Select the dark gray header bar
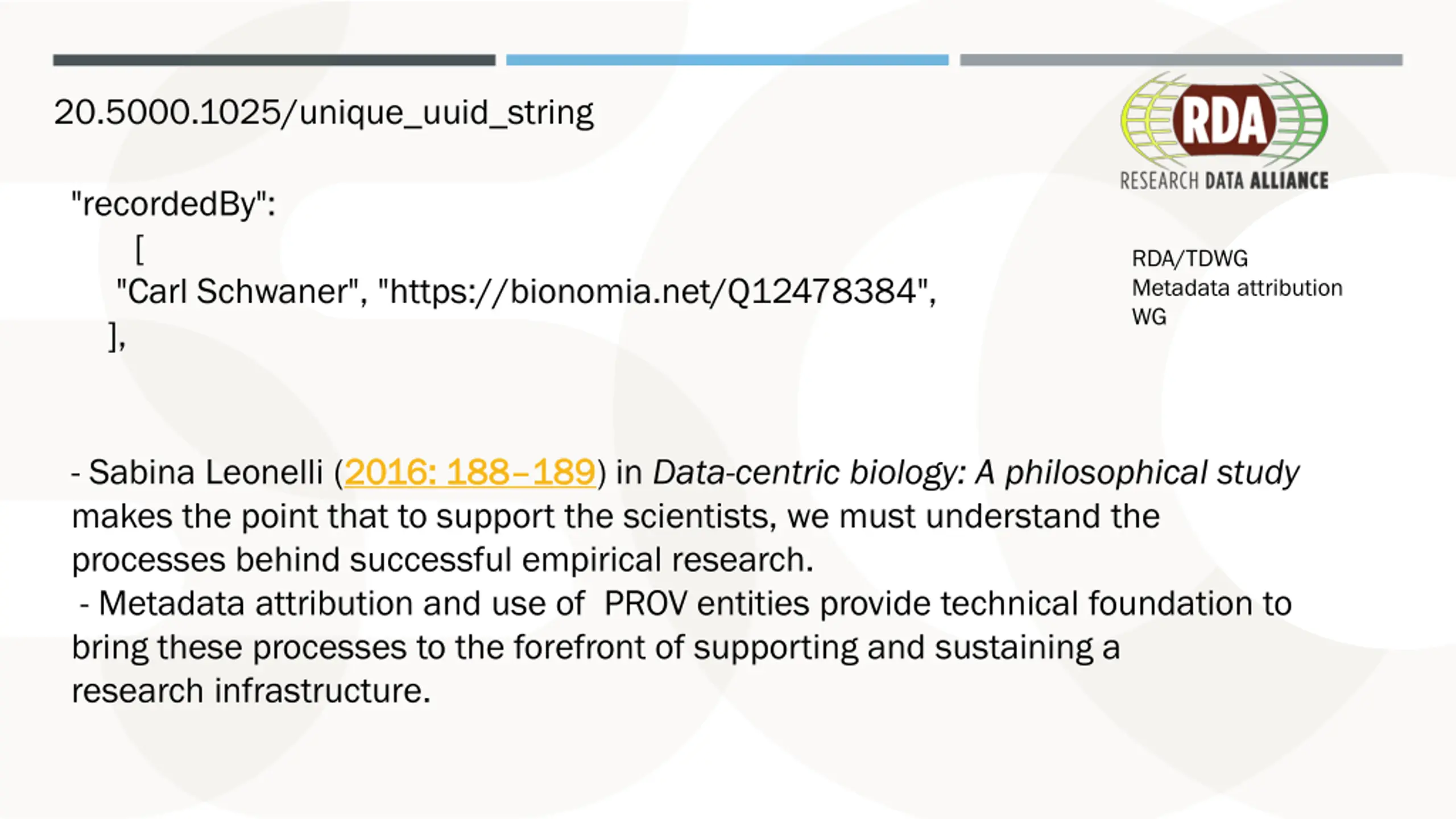Viewport: 1456px width, 819px height. click(274, 60)
